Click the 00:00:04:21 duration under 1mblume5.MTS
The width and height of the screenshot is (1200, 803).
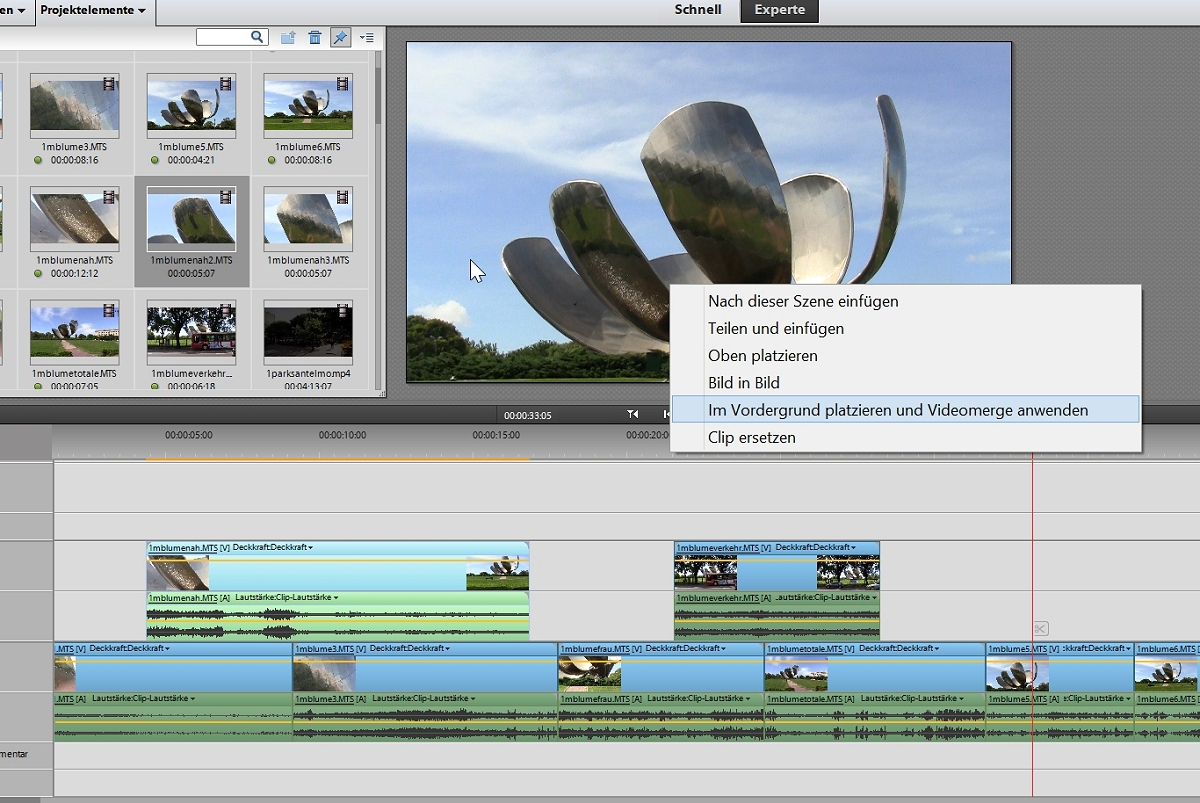(x=191, y=160)
